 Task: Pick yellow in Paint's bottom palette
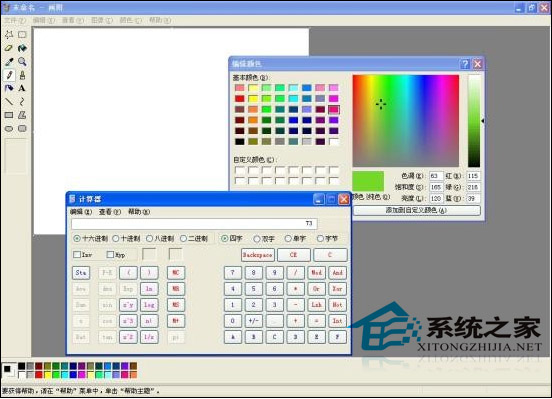click(48, 375)
